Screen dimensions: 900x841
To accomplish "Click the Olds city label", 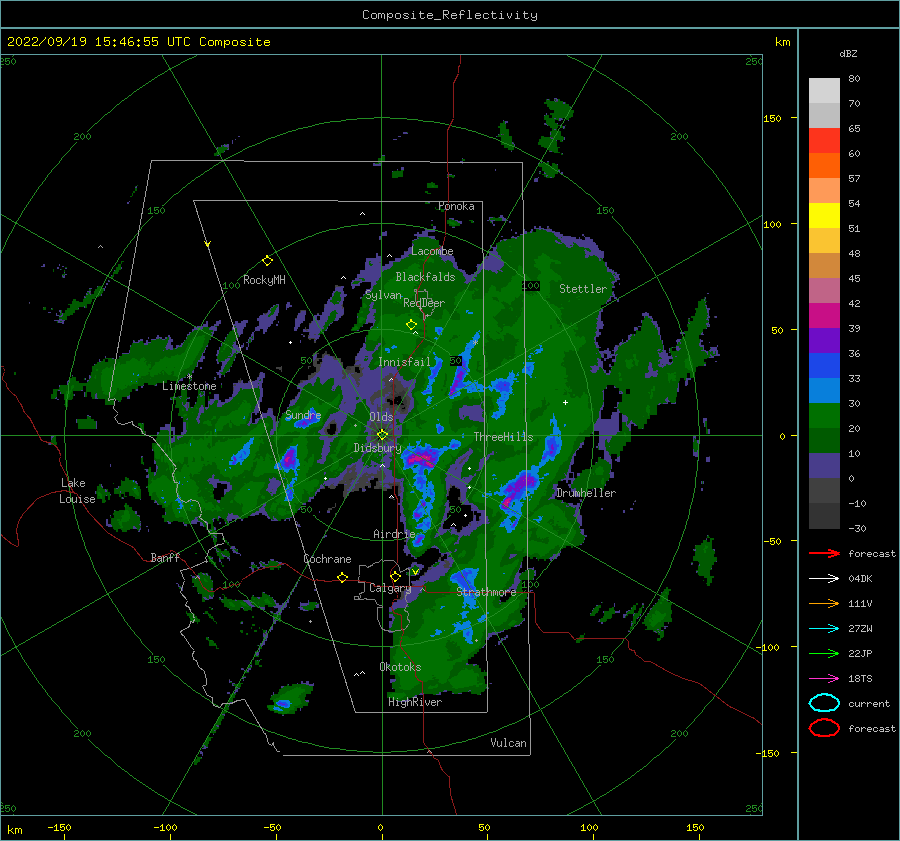I will [381, 417].
